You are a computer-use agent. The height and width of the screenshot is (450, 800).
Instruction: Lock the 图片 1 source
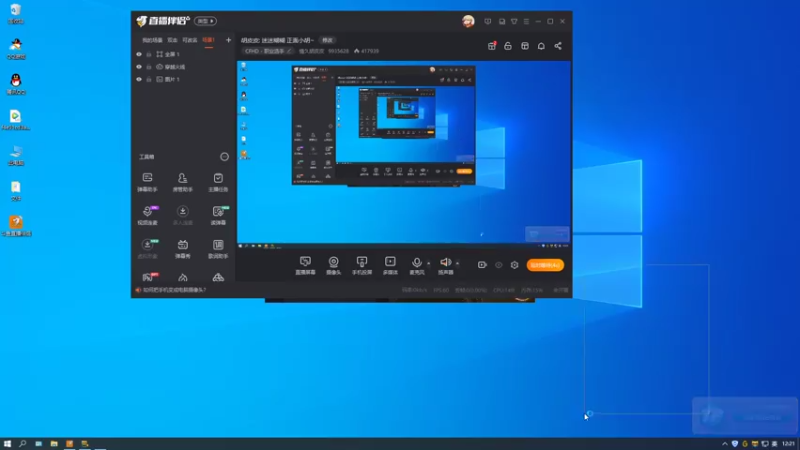pos(149,80)
